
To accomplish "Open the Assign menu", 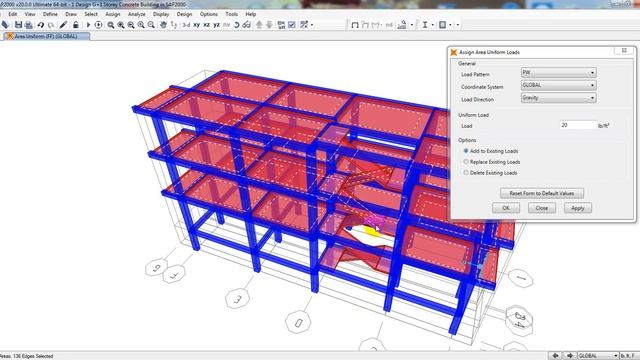I will (x=113, y=14).
